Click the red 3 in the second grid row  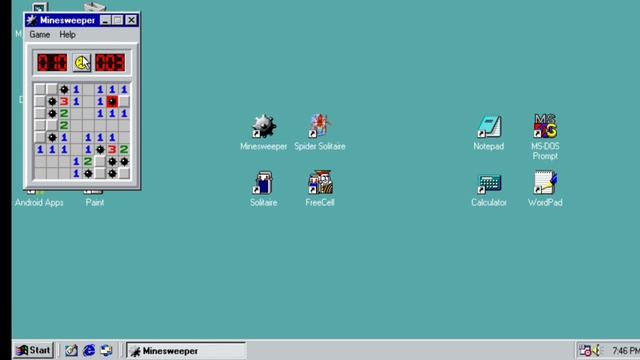pyautogui.click(x=64, y=101)
